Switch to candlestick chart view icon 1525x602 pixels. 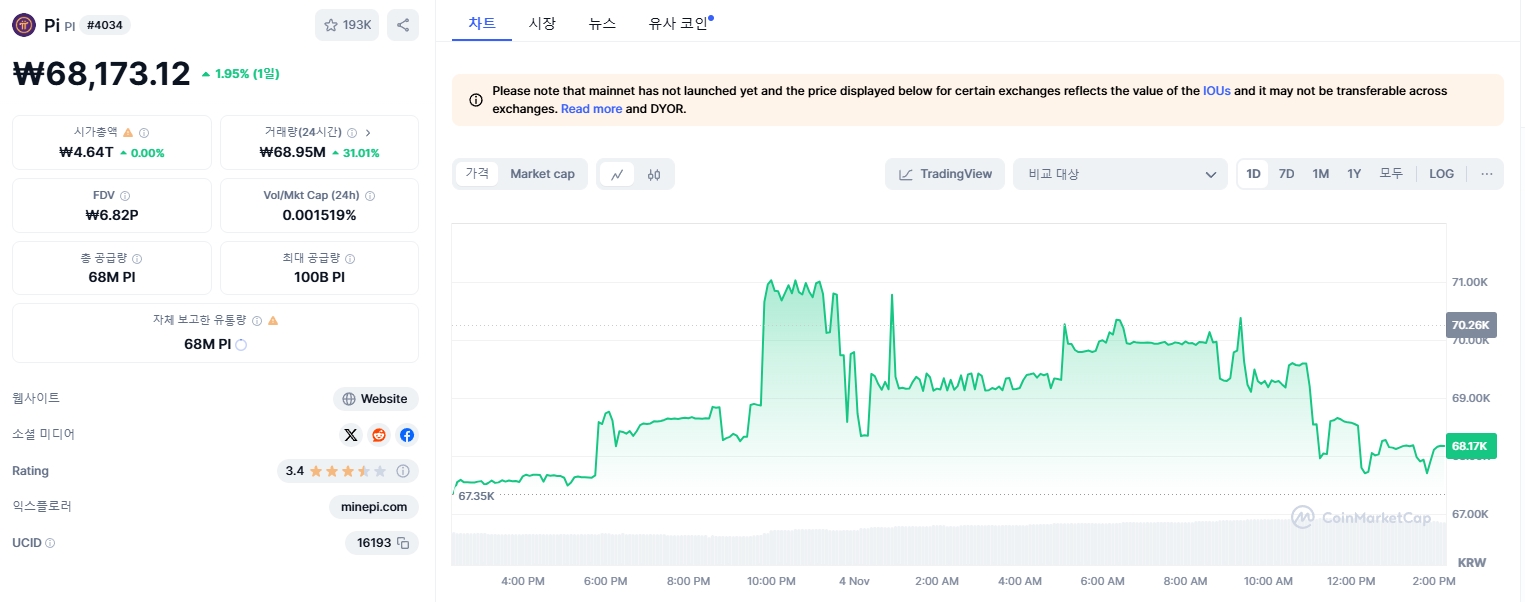[654, 174]
